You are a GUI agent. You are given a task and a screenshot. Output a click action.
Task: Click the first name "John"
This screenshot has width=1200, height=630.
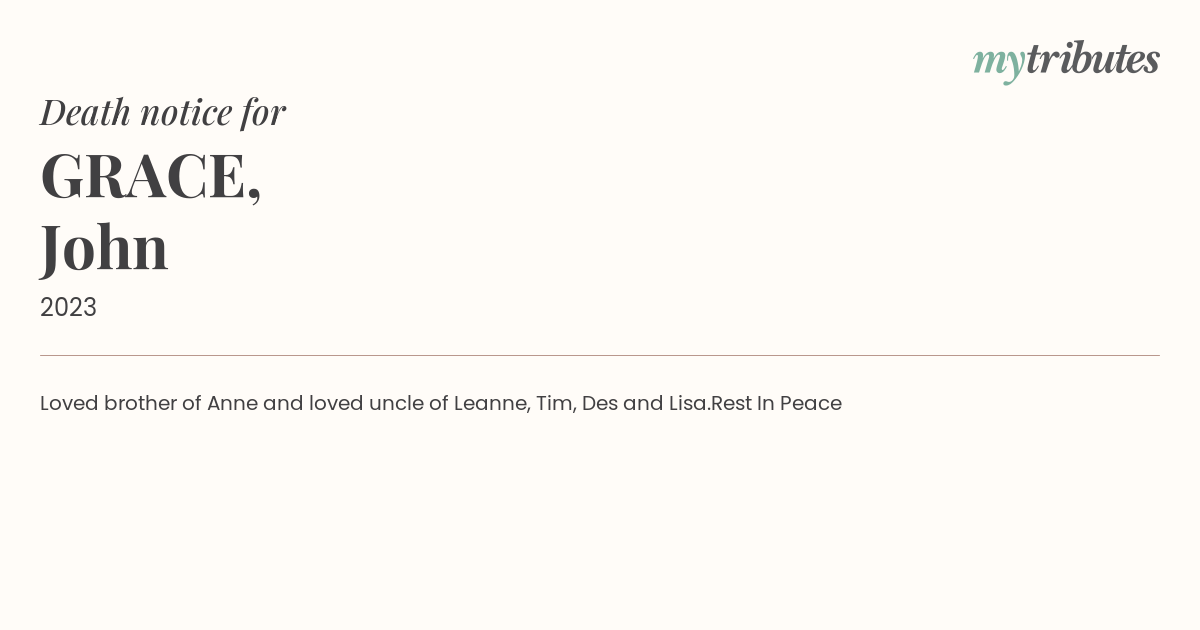pos(104,248)
